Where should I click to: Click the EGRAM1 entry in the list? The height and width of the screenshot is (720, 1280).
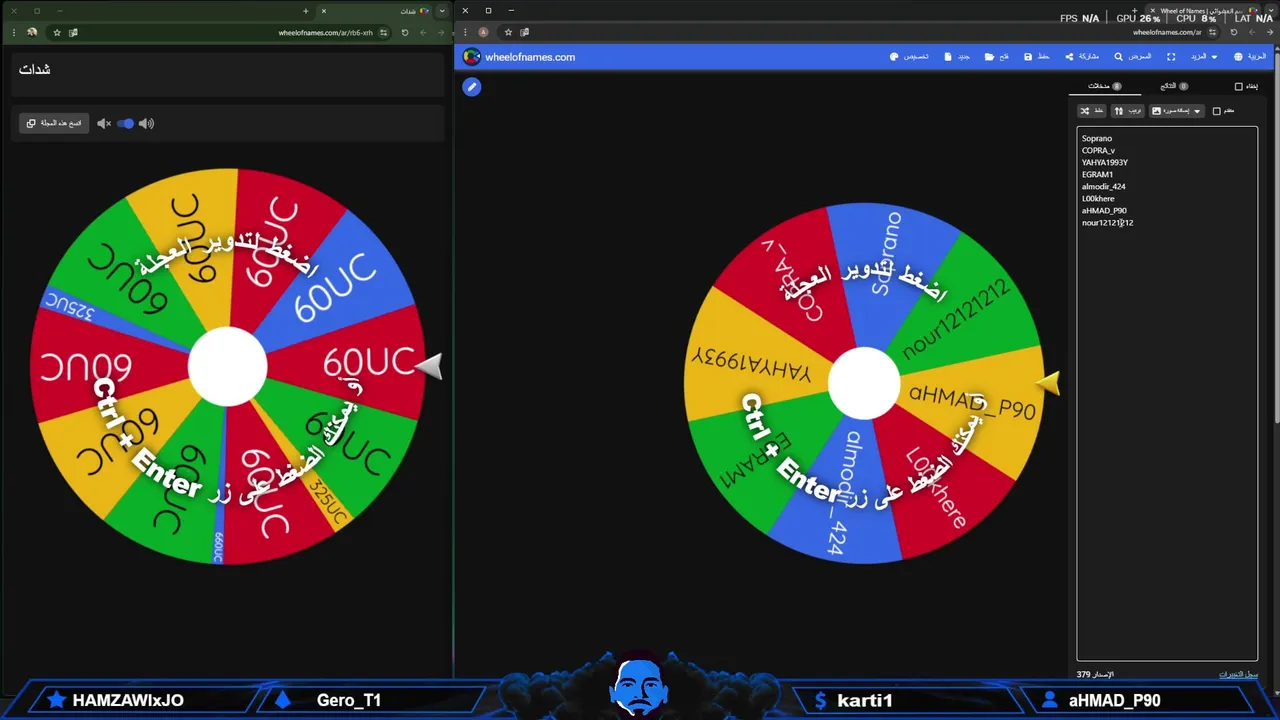[1097, 175]
